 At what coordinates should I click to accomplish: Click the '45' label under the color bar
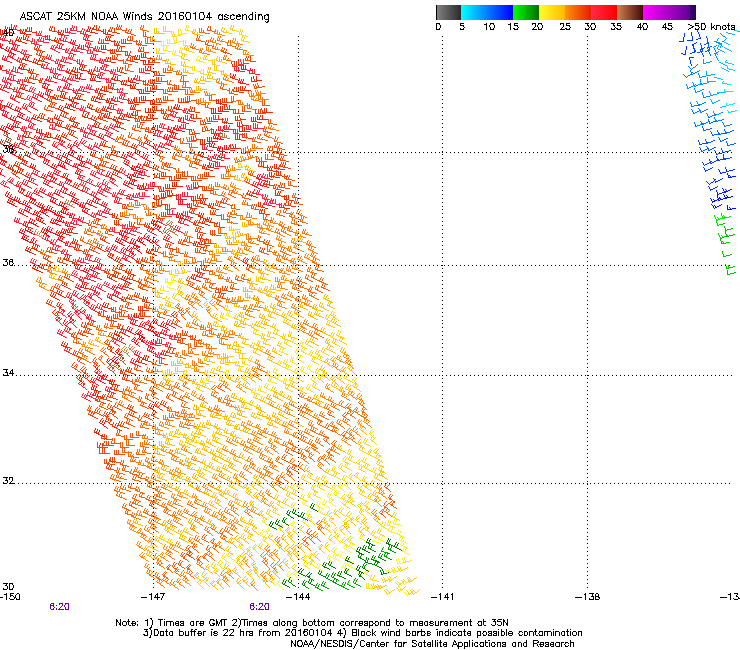click(x=667, y=26)
